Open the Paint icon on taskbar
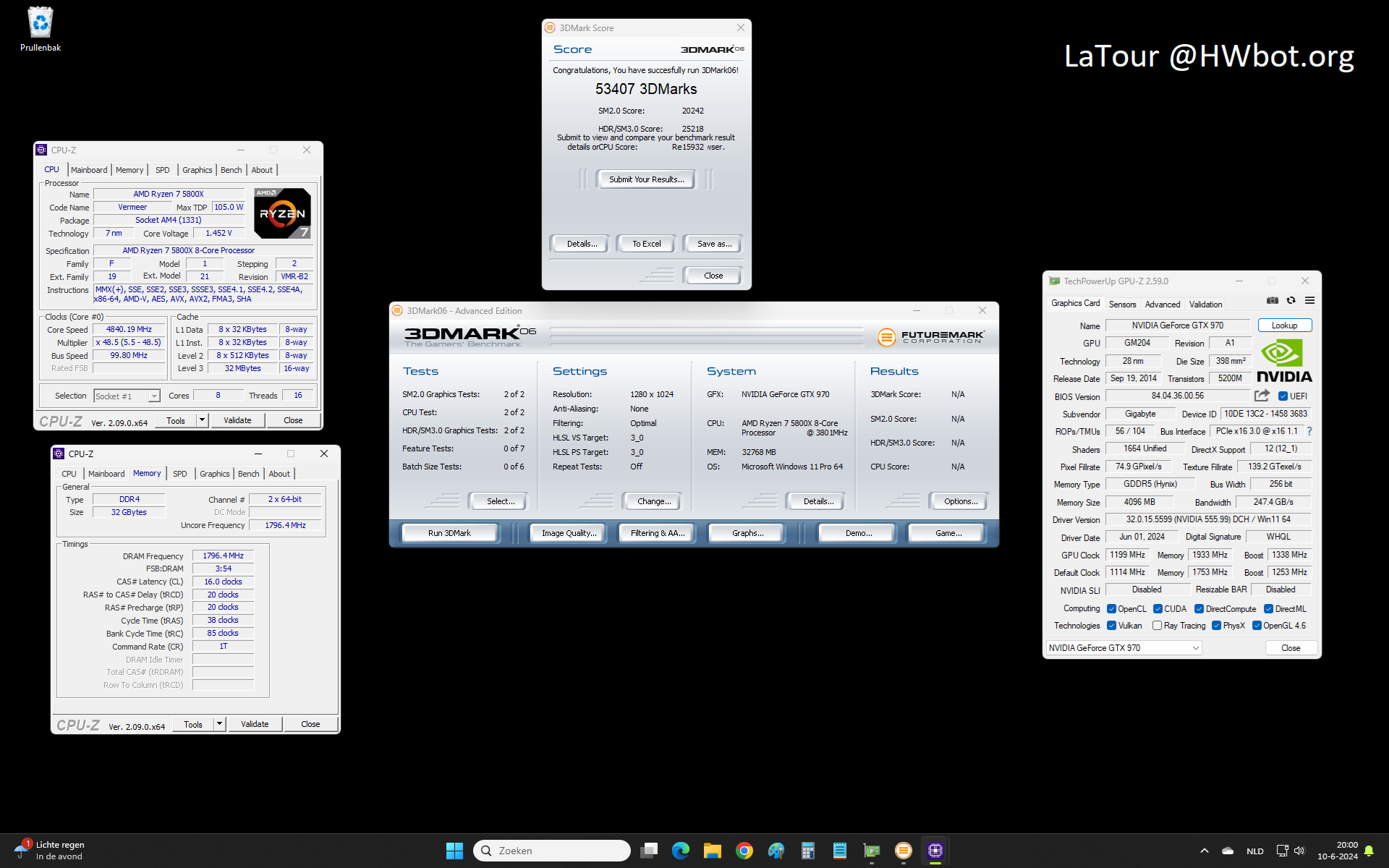This screenshot has height=868, width=1389. (x=776, y=851)
